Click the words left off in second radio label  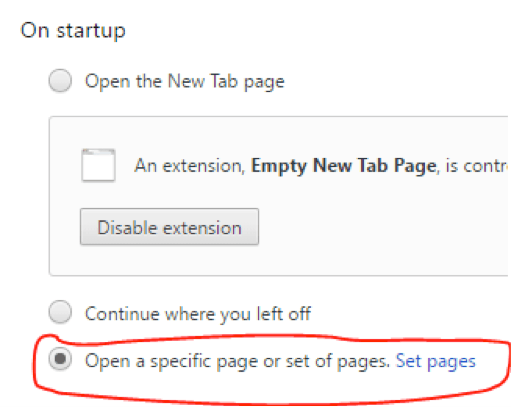tap(284, 314)
